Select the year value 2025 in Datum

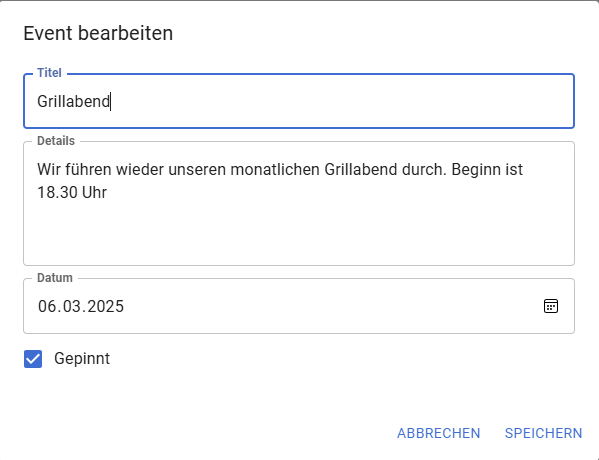click(106, 306)
